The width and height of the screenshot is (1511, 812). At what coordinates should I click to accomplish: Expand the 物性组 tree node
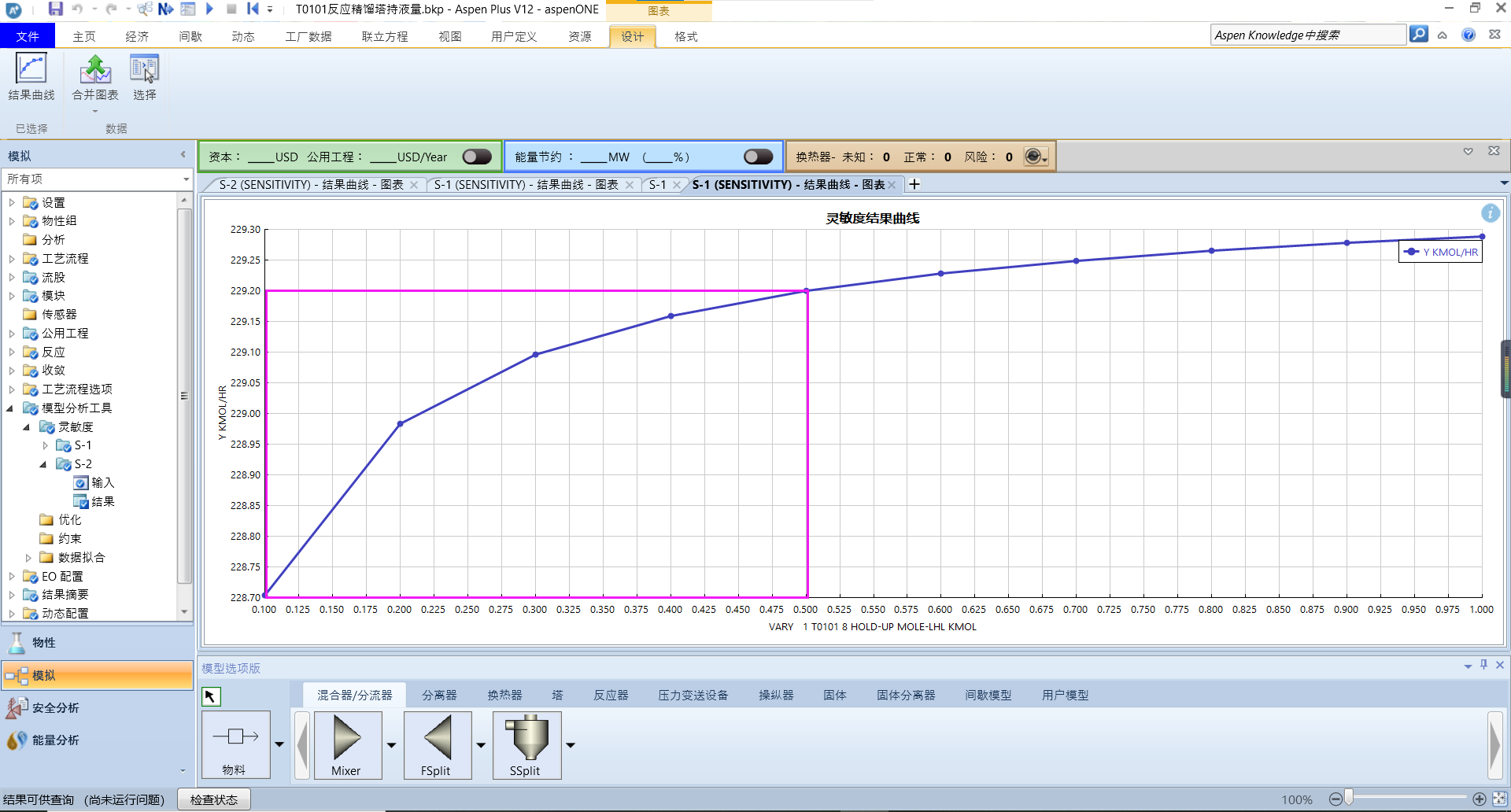tap(12, 221)
